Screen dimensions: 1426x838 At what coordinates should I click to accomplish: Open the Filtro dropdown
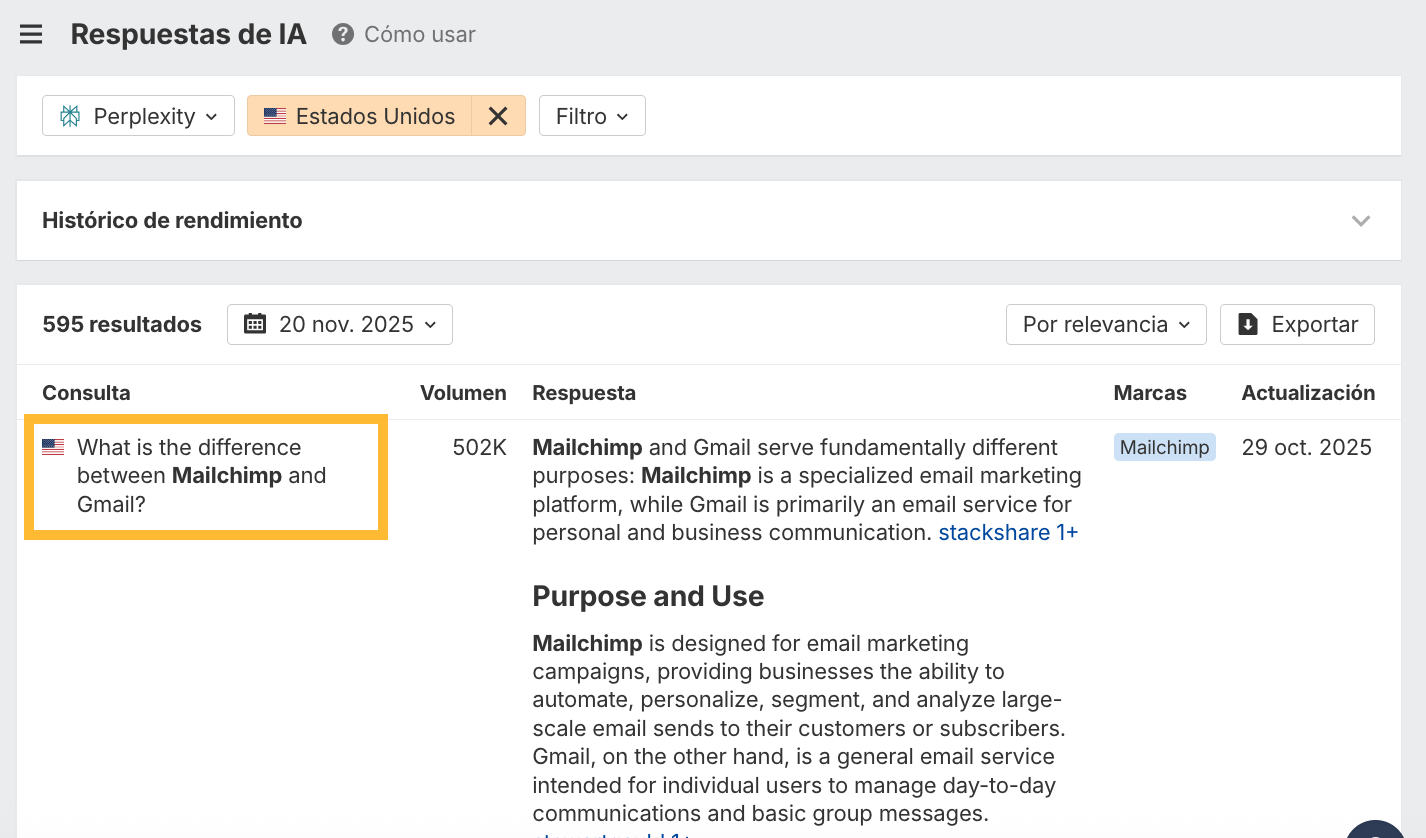[x=592, y=116]
